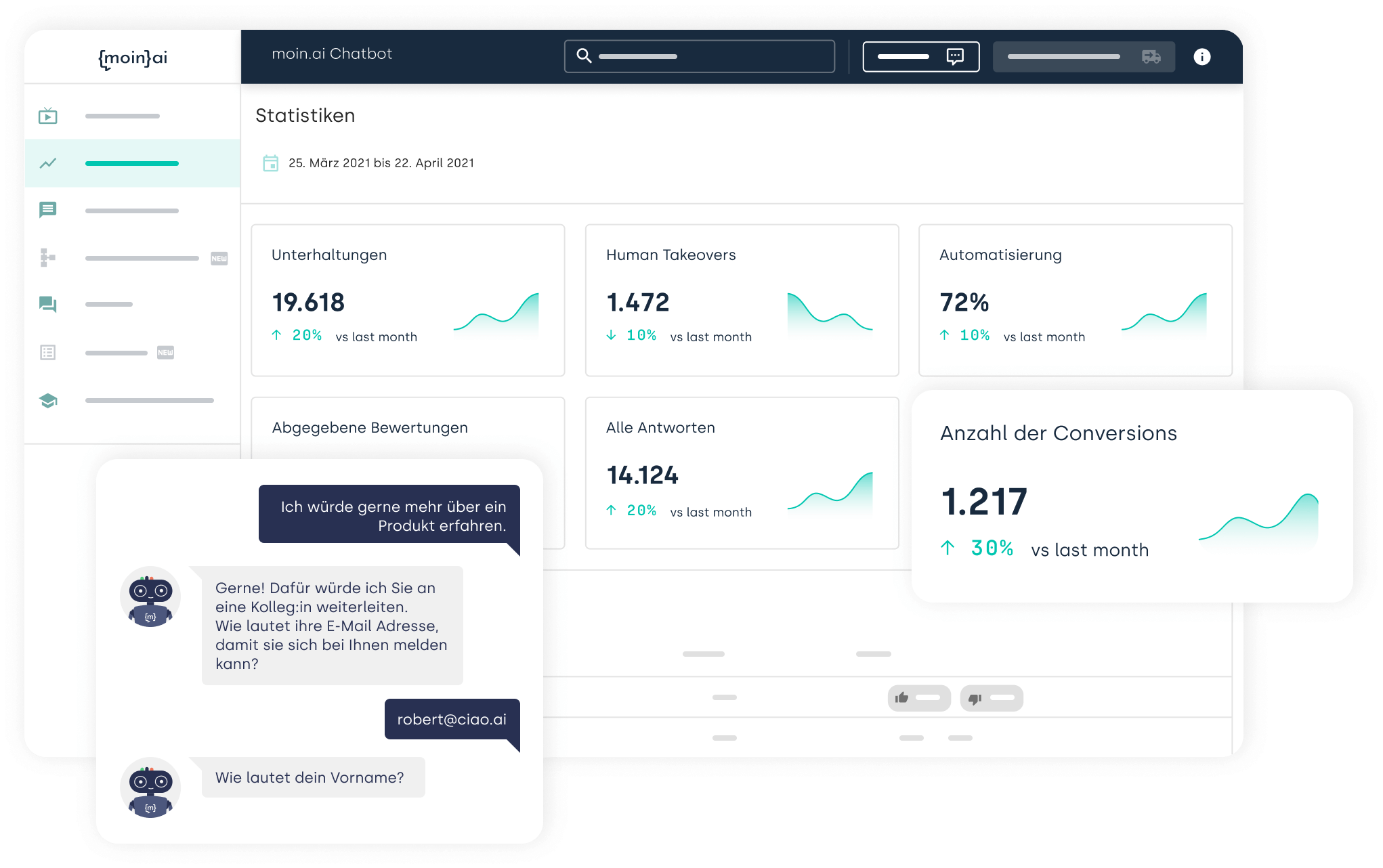Open the calendar date picker icon

270,163
